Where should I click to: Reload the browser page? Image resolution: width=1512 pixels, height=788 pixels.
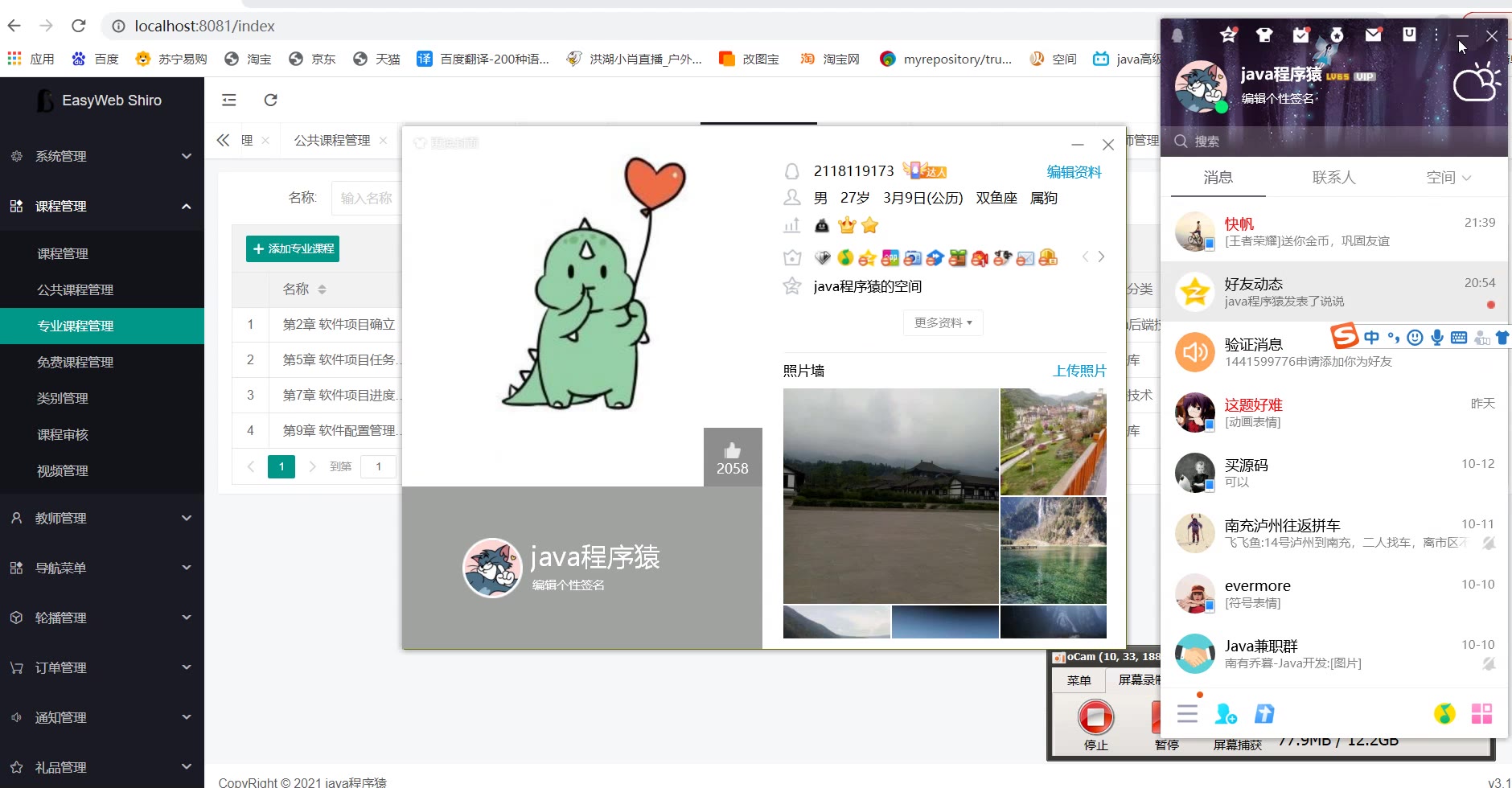pos(78,26)
